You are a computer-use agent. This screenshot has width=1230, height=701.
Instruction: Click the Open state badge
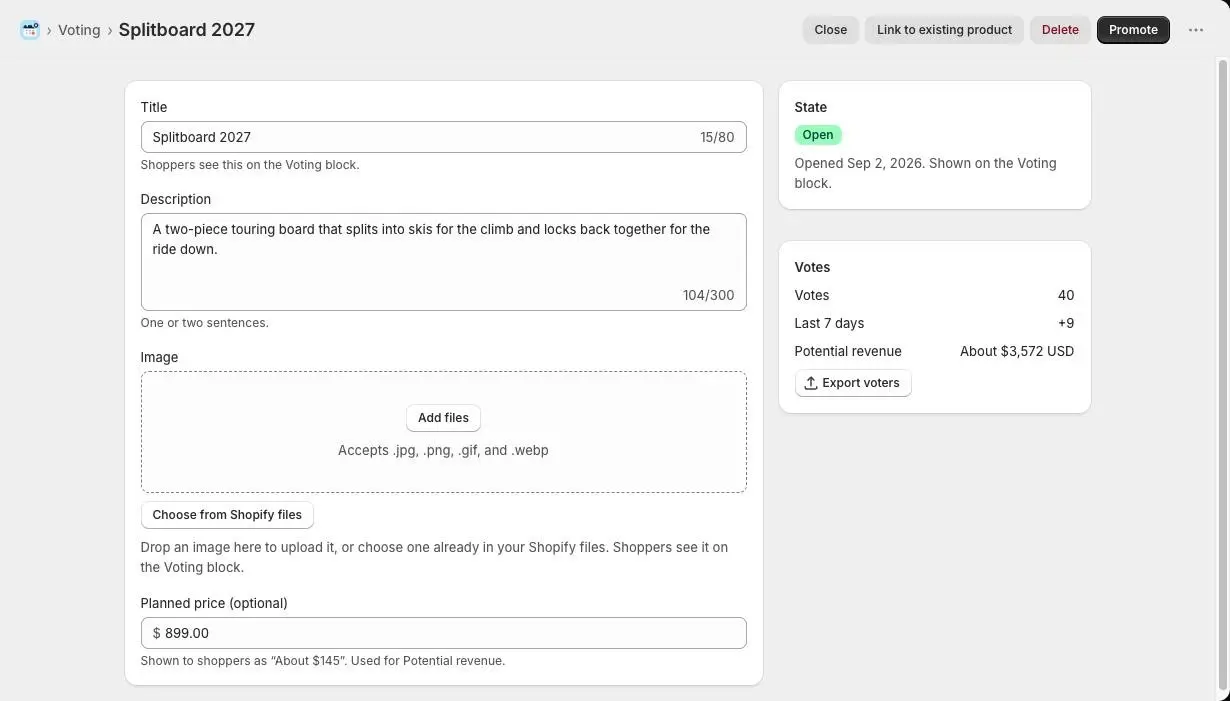pyautogui.click(x=818, y=135)
